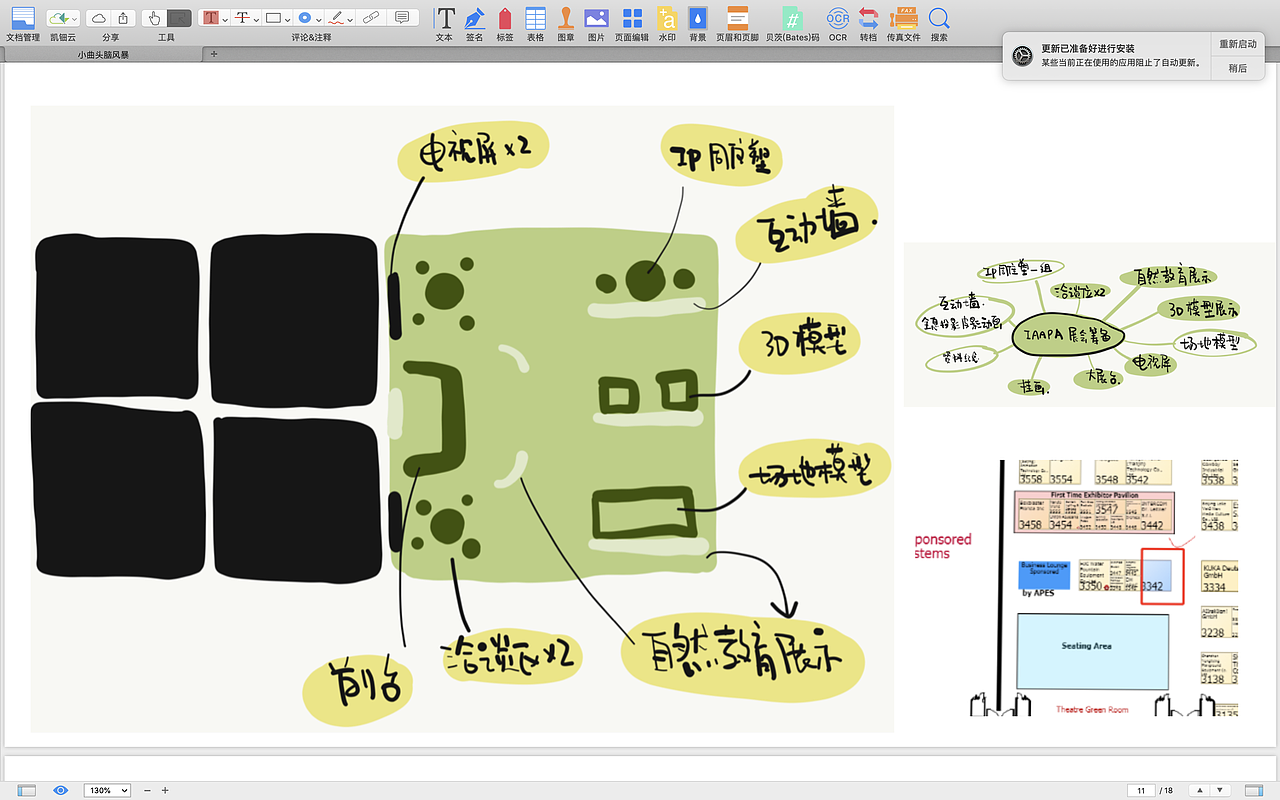Open the 130% zoom level dropdown

click(x=108, y=790)
